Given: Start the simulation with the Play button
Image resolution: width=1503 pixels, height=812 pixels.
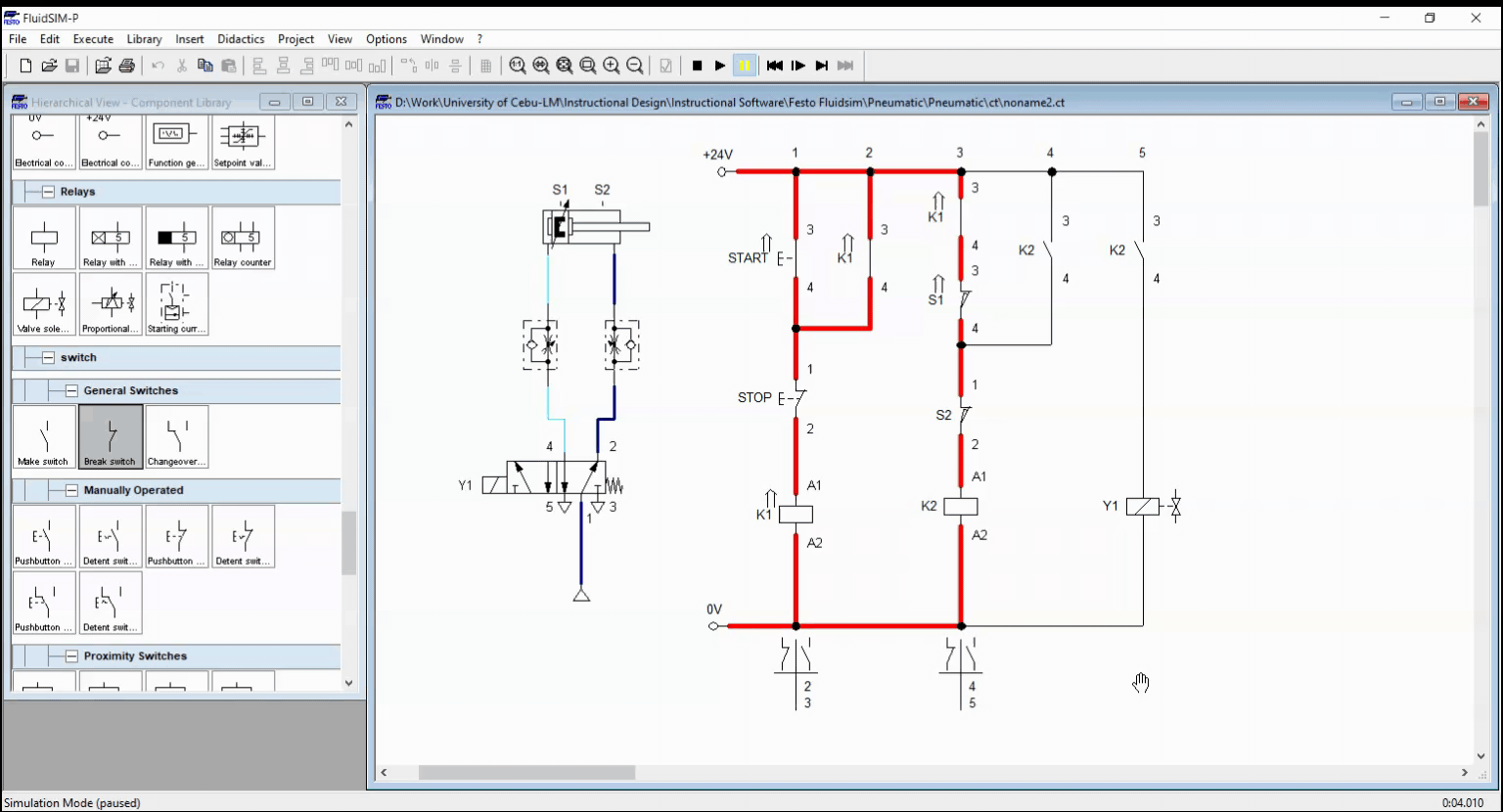Looking at the screenshot, I should [x=721, y=66].
